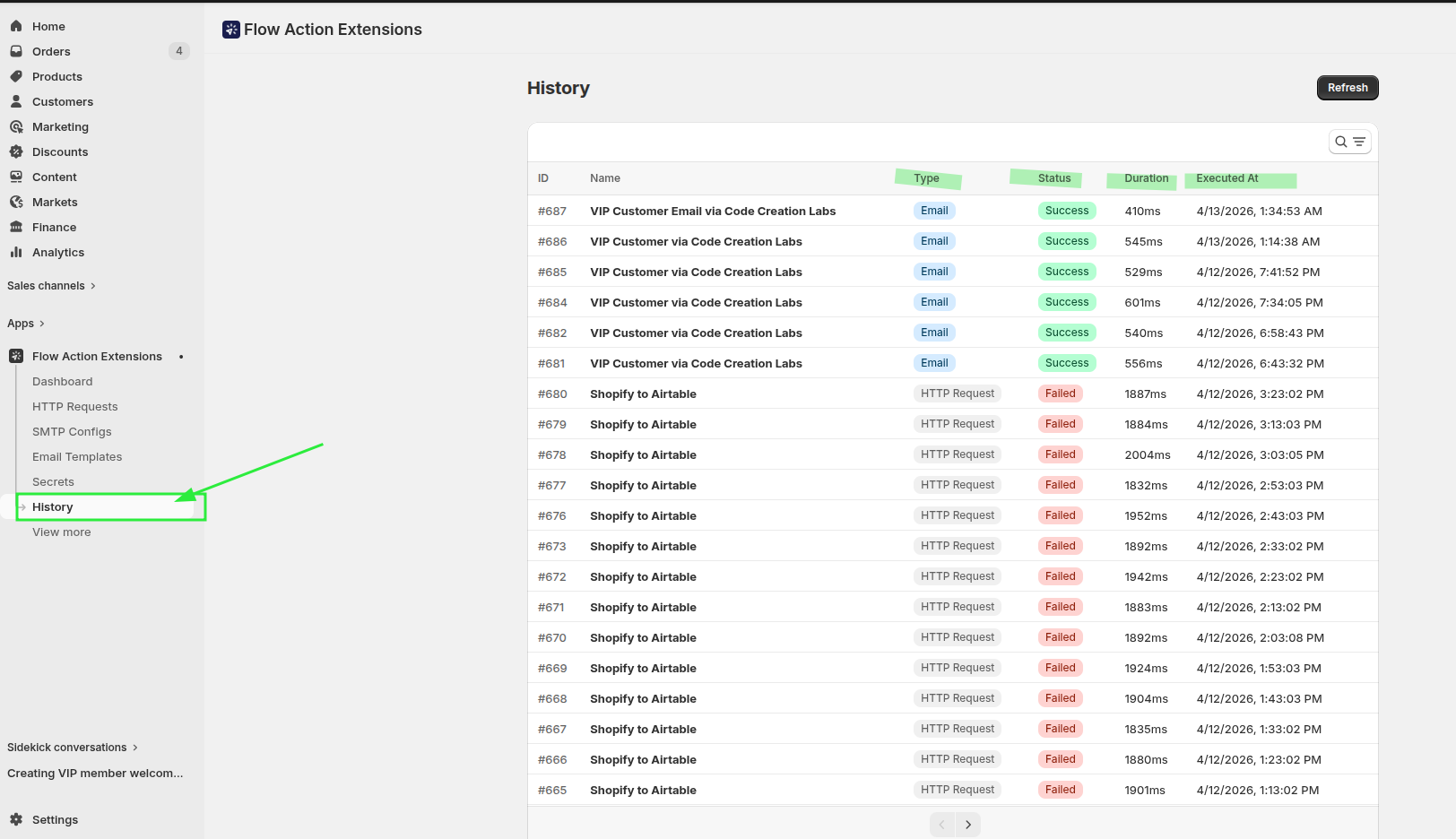
Task: Click the 1883ms duration value
Action: coord(1146,607)
